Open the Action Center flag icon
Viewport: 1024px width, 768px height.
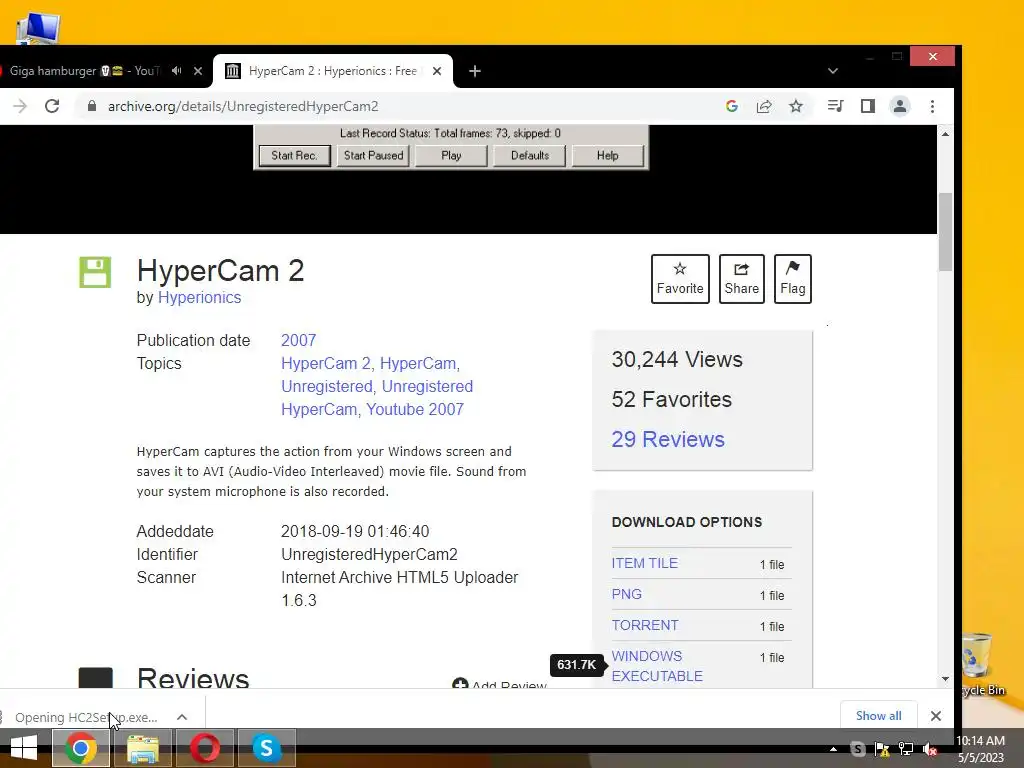click(x=882, y=749)
